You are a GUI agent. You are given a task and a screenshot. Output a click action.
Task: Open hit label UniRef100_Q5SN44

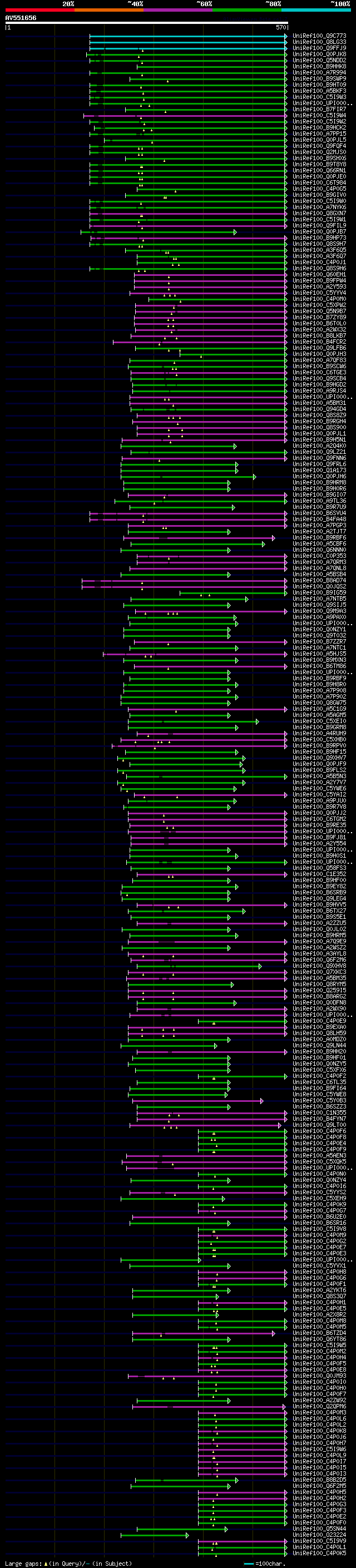[x=319, y=1529]
